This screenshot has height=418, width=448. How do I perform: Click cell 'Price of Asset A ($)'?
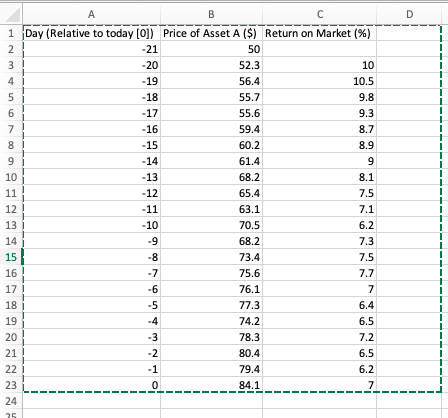coord(211,33)
